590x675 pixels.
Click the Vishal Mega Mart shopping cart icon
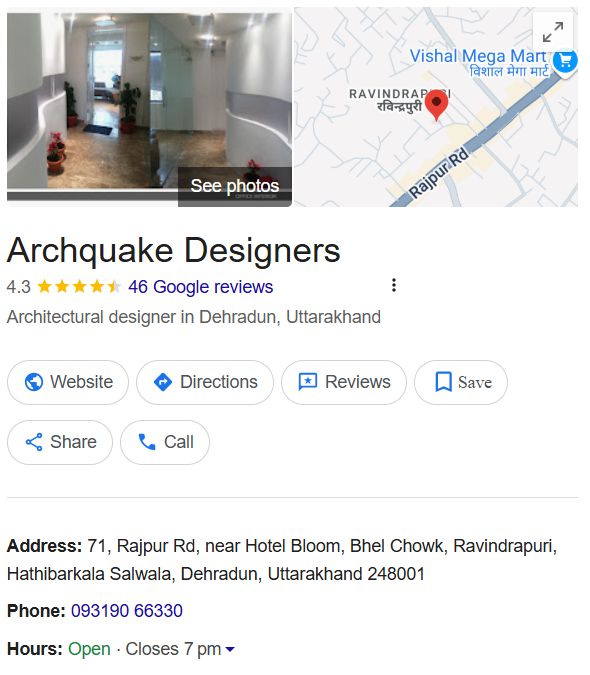coord(565,62)
